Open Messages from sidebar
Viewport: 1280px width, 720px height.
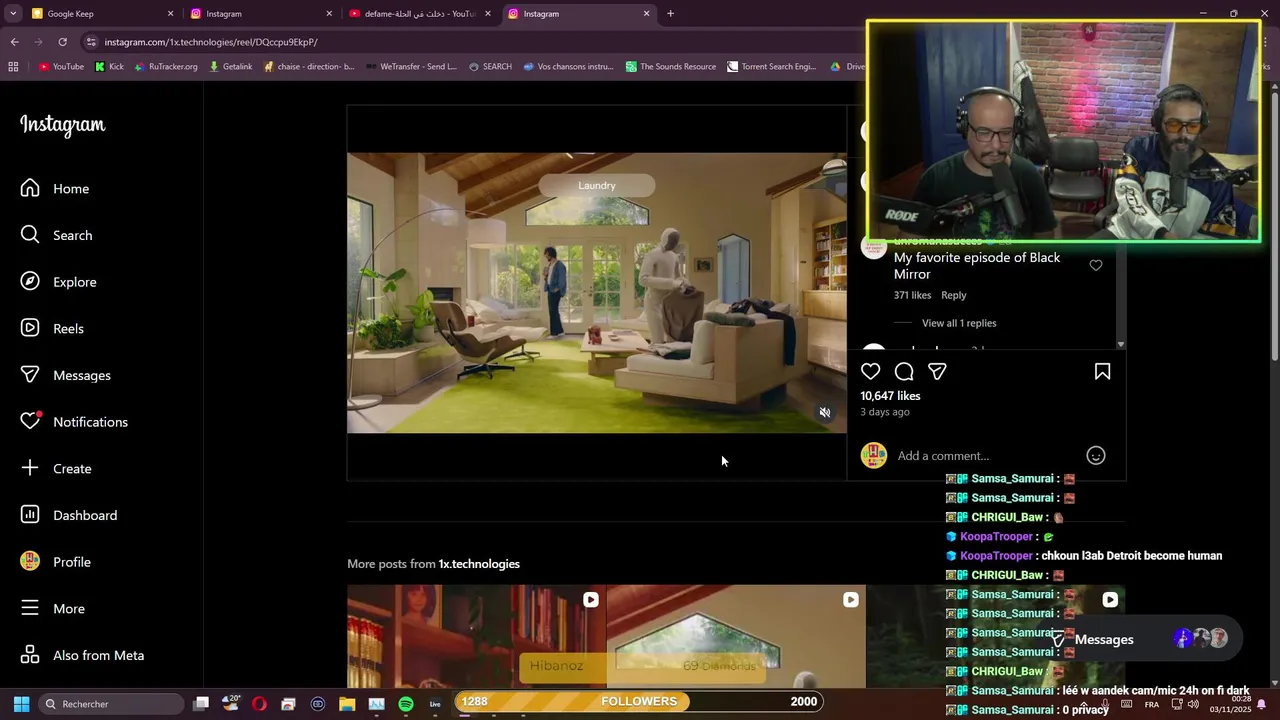pyautogui.click(x=66, y=375)
